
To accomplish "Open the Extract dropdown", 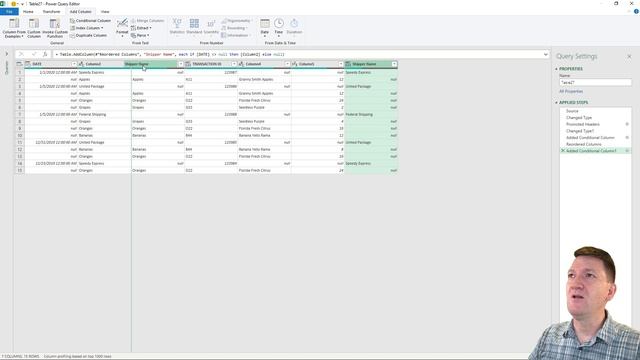I will tap(151, 28).
